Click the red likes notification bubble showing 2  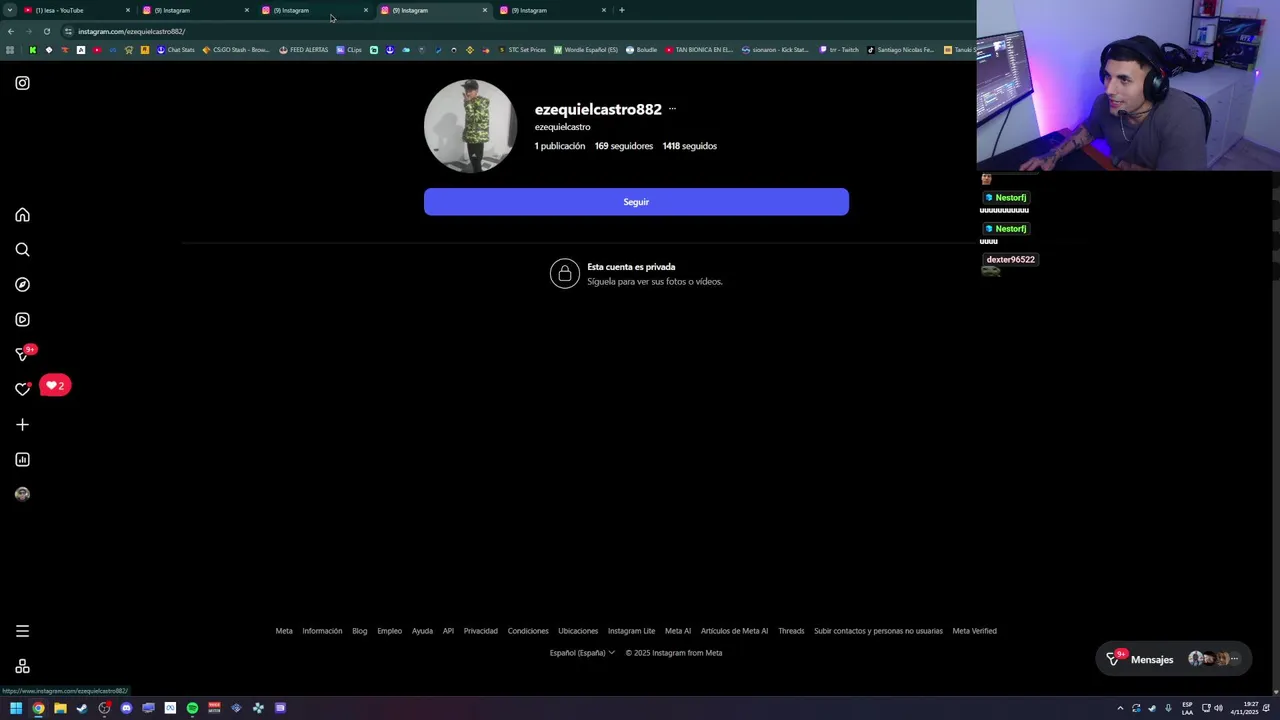pos(55,385)
